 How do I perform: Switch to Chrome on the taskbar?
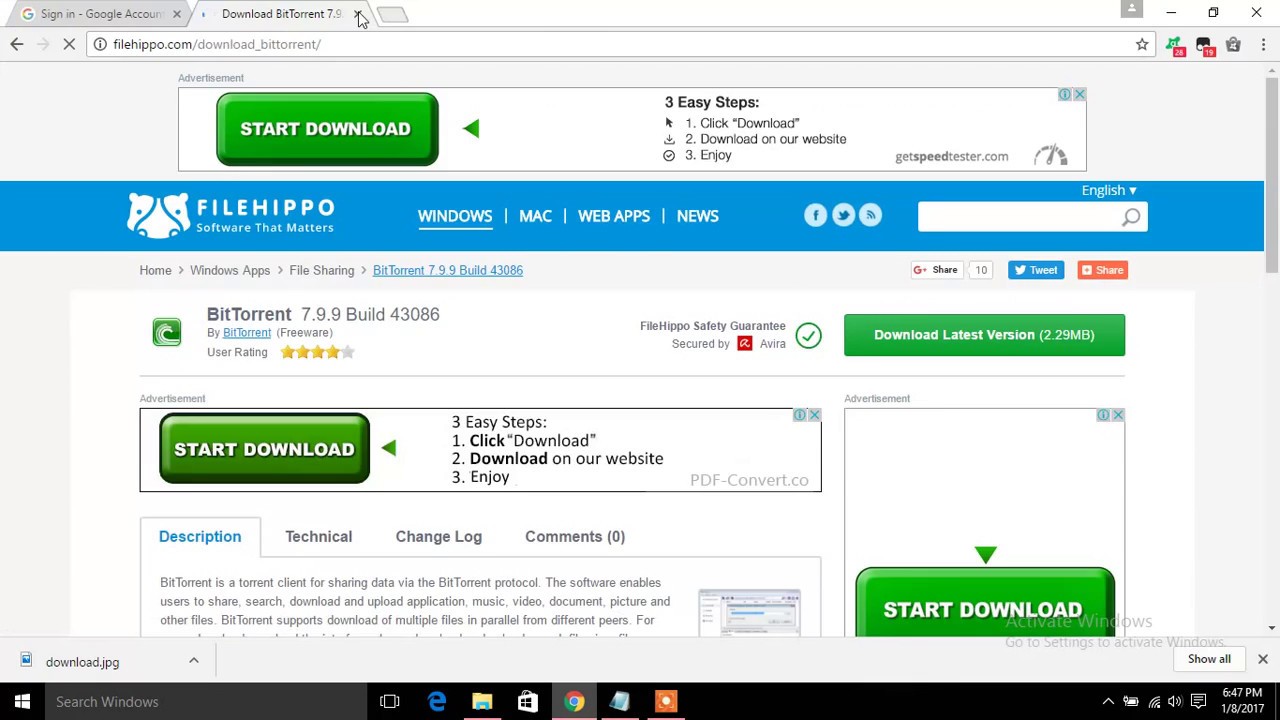pos(574,701)
